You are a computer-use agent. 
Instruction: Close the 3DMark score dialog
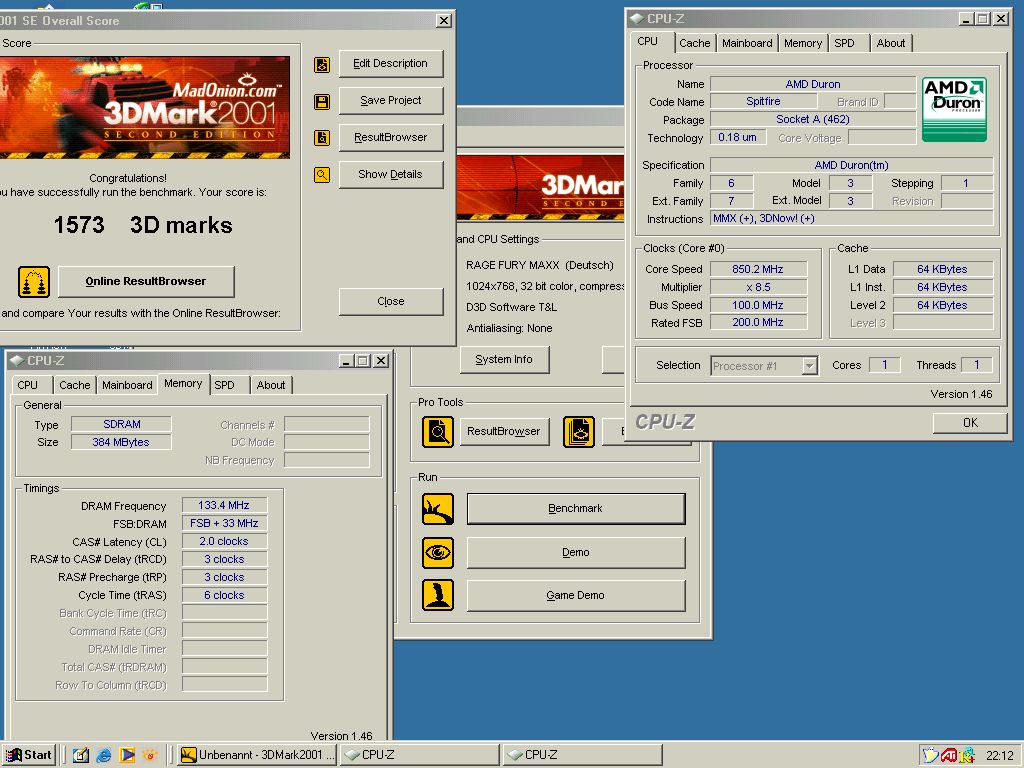443,21
